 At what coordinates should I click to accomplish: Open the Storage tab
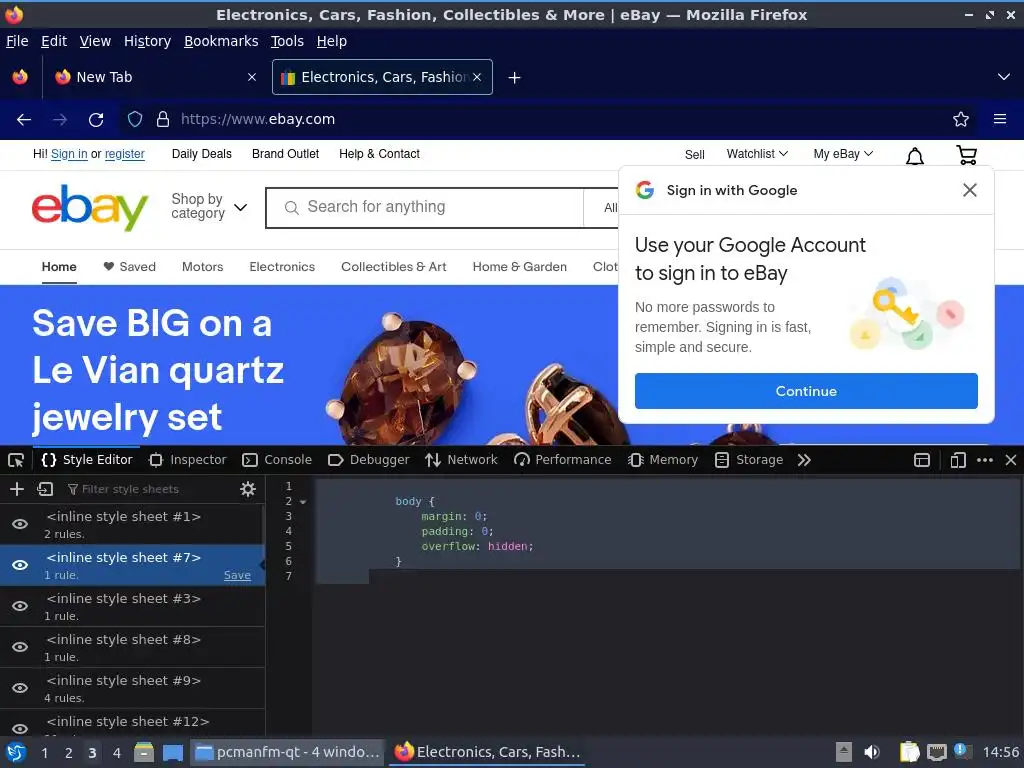click(749, 460)
